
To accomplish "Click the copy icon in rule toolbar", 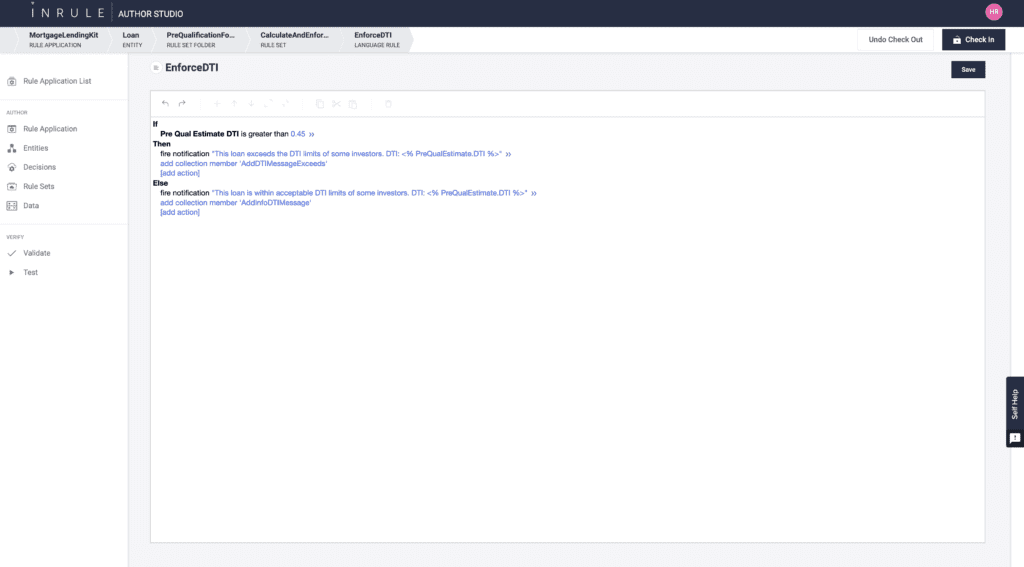I will tap(319, 103).
